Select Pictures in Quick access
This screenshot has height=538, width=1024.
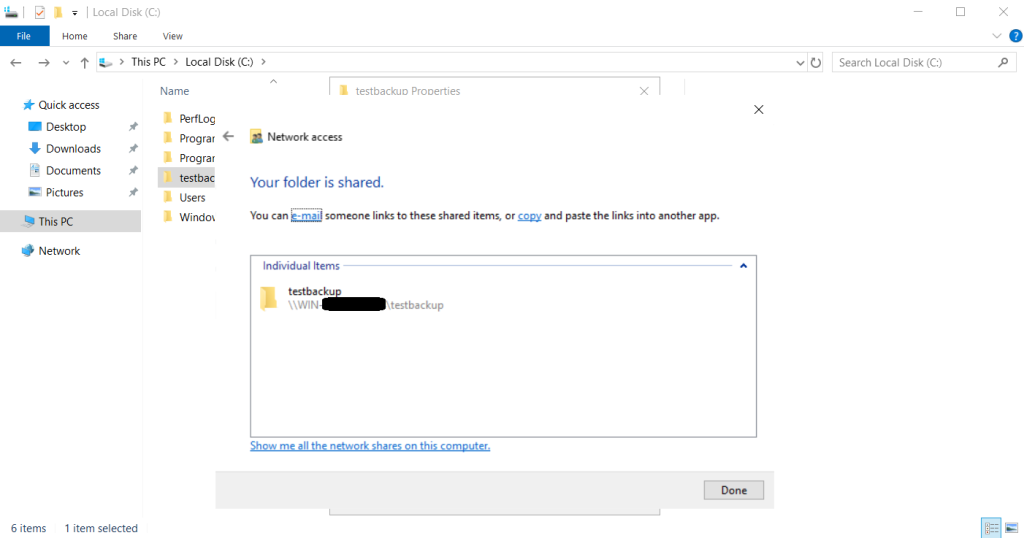click(x=65, y=193)
